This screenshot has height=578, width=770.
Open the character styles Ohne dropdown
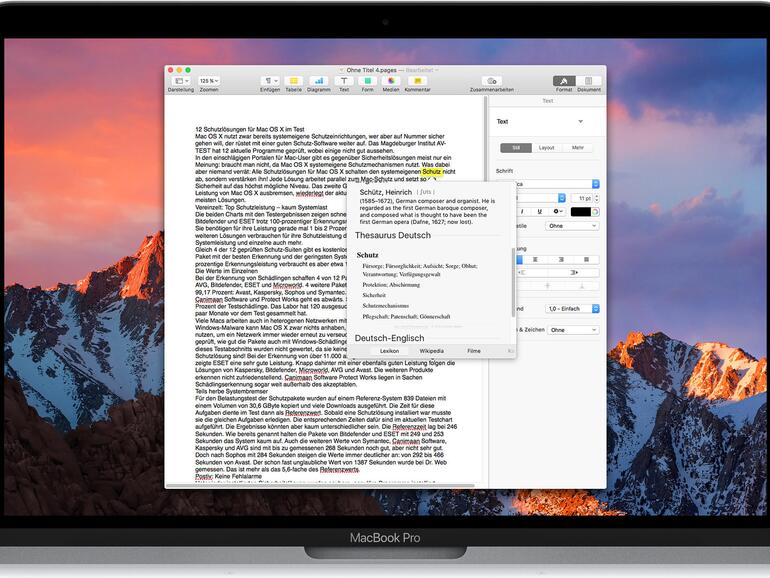(572, 226)
